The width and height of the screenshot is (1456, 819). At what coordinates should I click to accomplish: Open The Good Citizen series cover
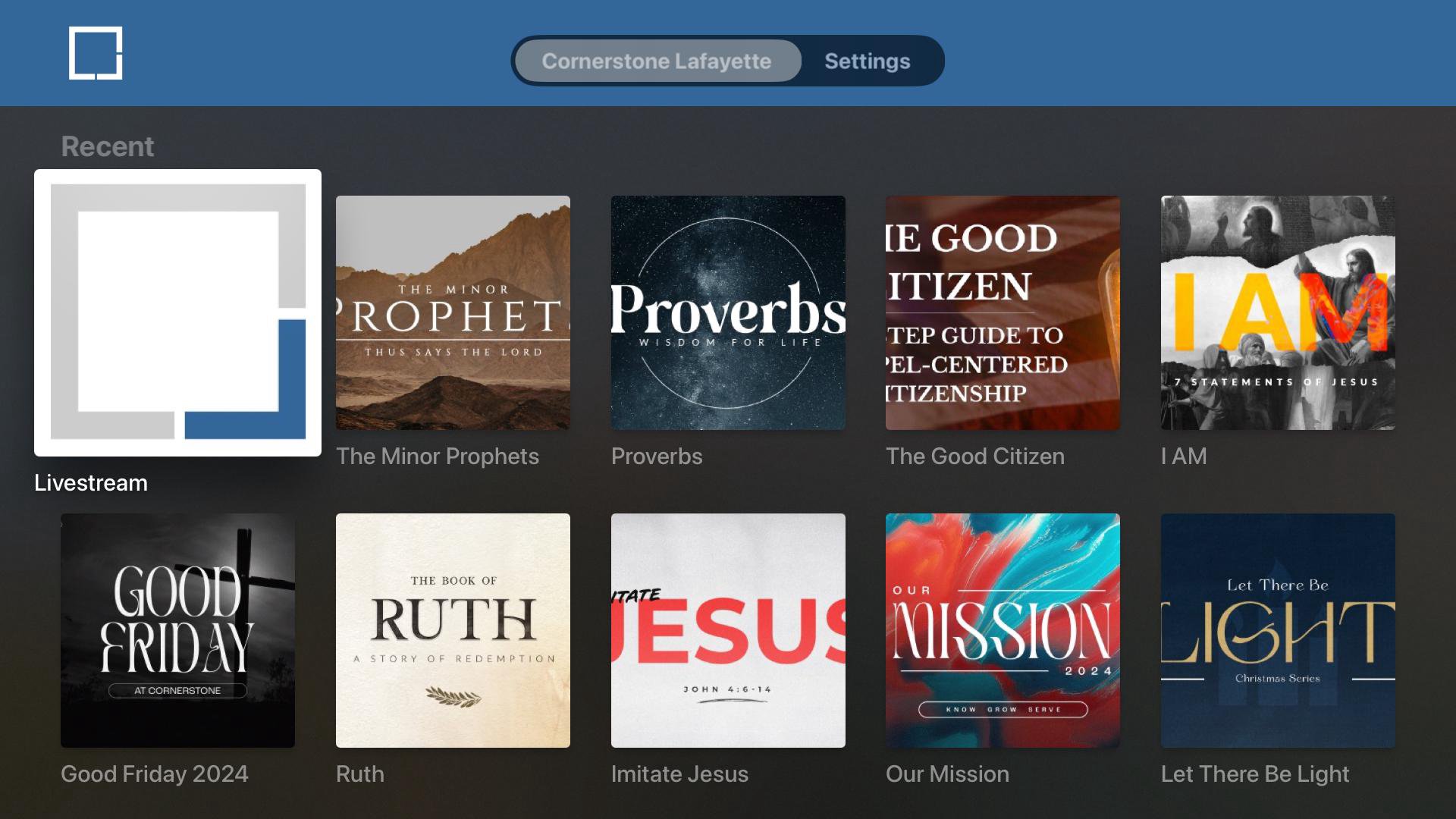click(x=1003, y=312)
